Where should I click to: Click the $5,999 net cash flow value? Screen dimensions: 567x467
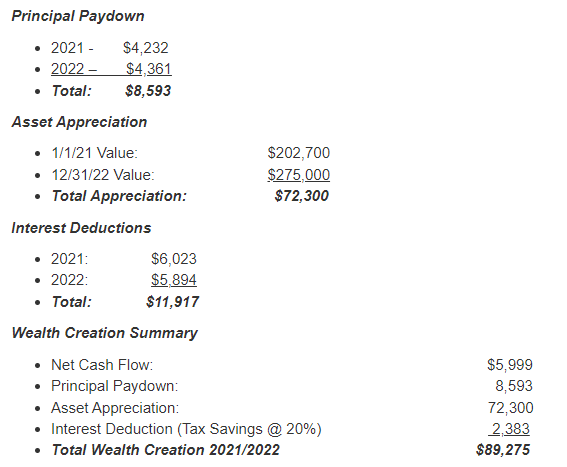(x=510, y=365)
